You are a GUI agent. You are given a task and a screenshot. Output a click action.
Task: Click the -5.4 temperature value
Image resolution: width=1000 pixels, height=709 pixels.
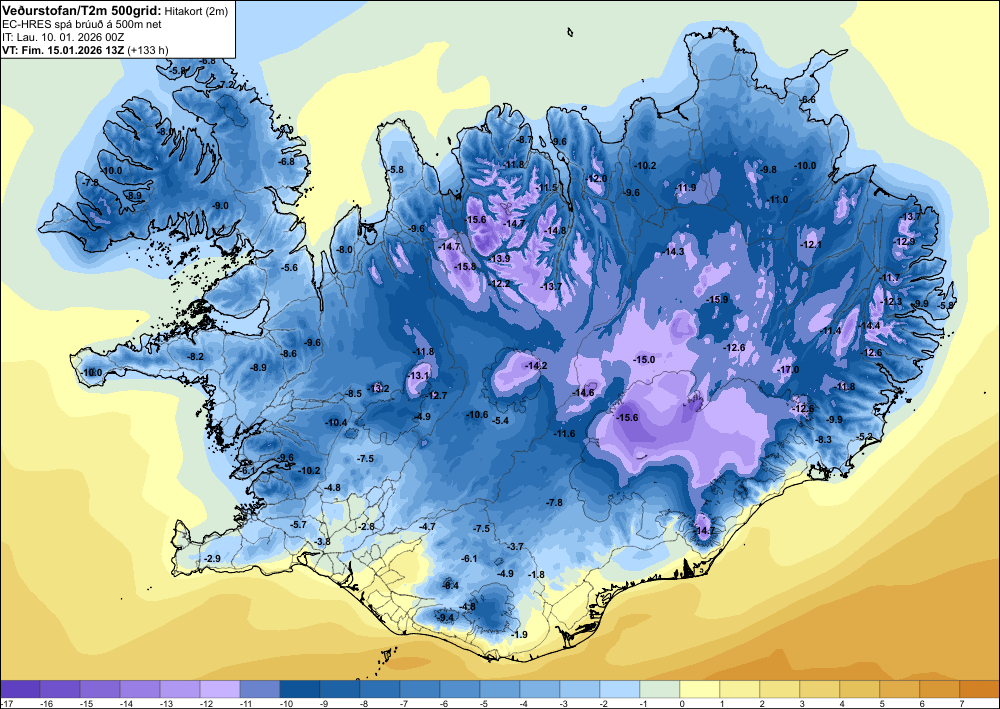coord(501,421)
